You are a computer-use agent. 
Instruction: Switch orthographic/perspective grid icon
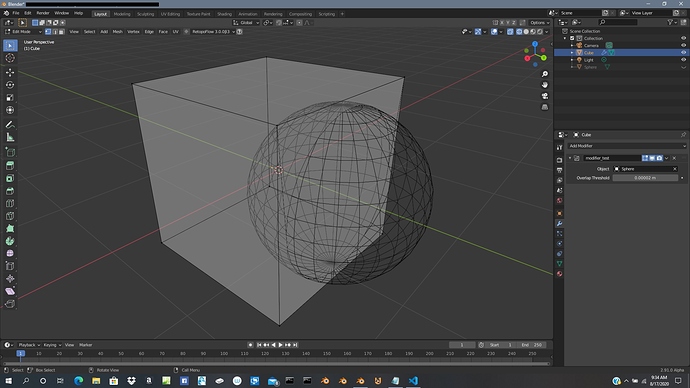coord(545,107)
